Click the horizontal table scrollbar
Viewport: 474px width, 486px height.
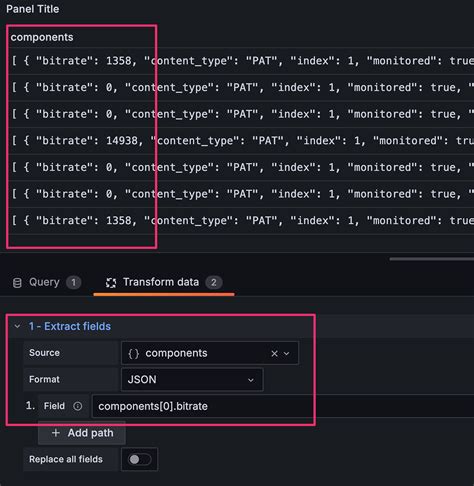click(x=432, y=259)
